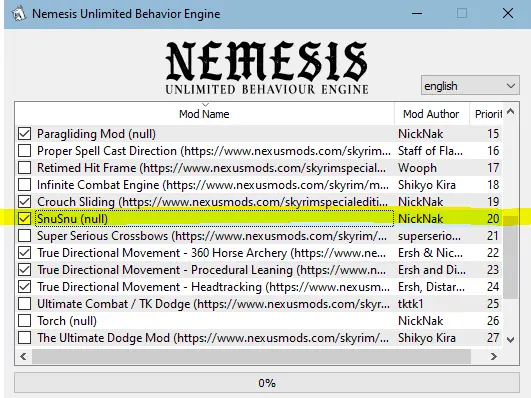Select The Ultimate Dodge Mod row text
531x398 pixels.
pos(213,338)
